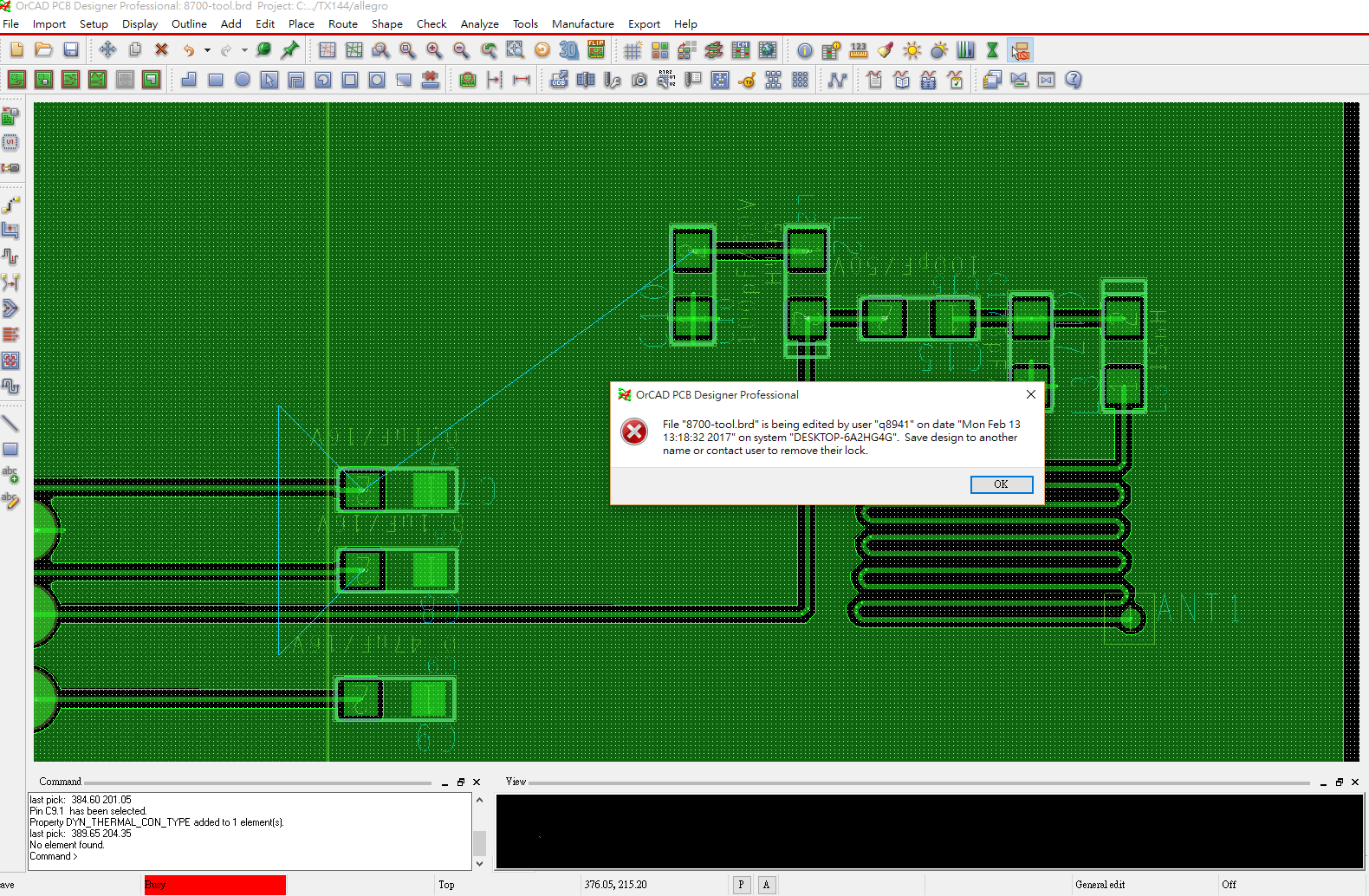Screen dimensions: 1369x896
Task: Click the 123 ruler Measure icon
Action: 858,50
